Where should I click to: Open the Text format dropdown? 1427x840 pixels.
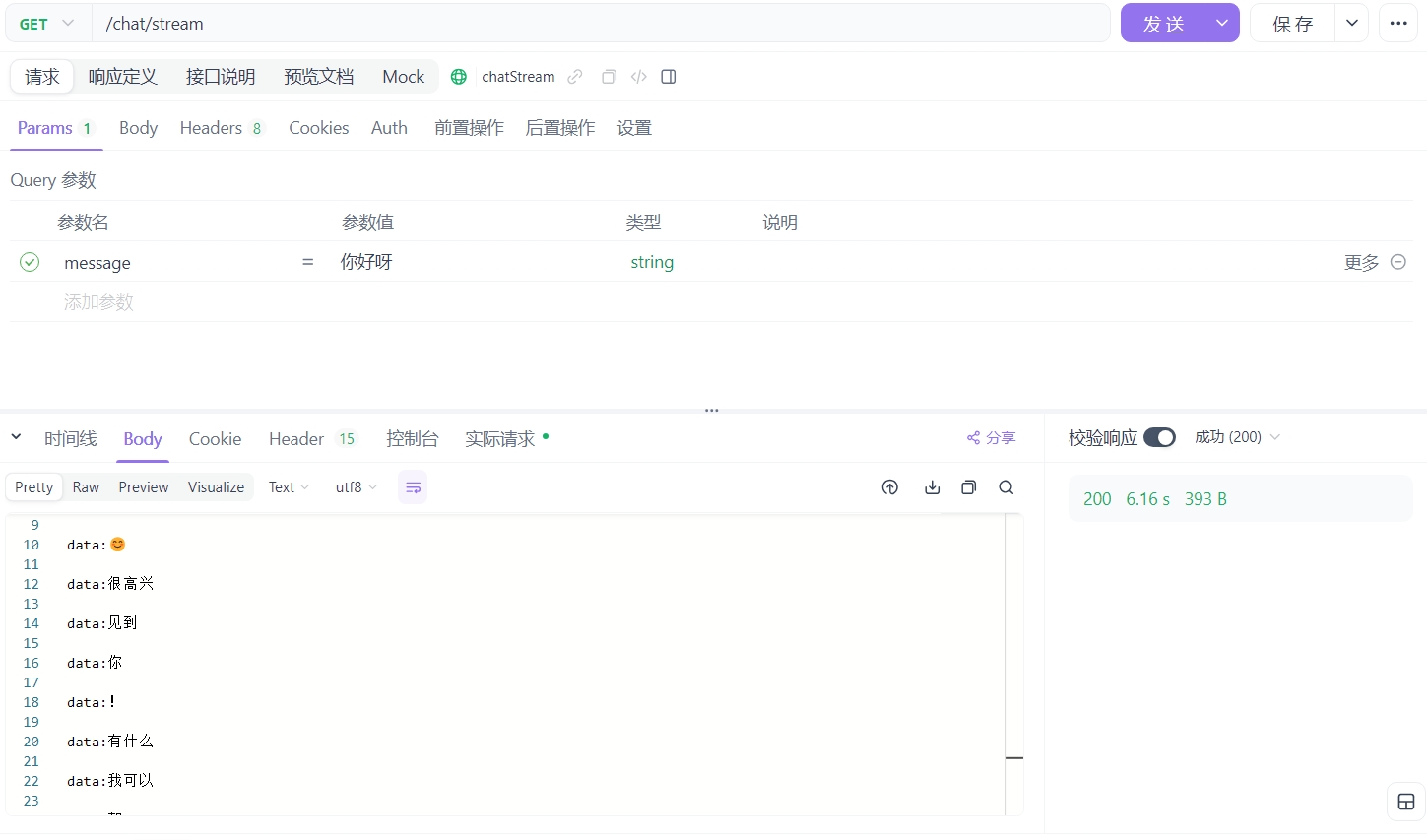[287, 486]
